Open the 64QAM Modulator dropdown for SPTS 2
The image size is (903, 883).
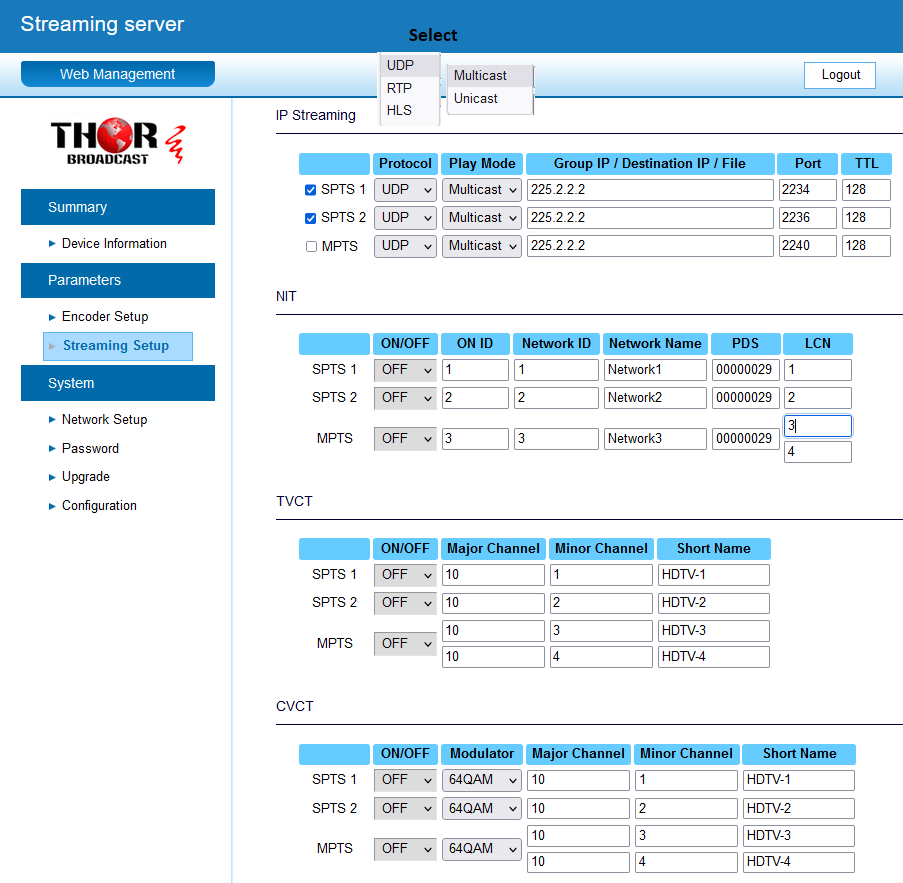coord(481,808)
